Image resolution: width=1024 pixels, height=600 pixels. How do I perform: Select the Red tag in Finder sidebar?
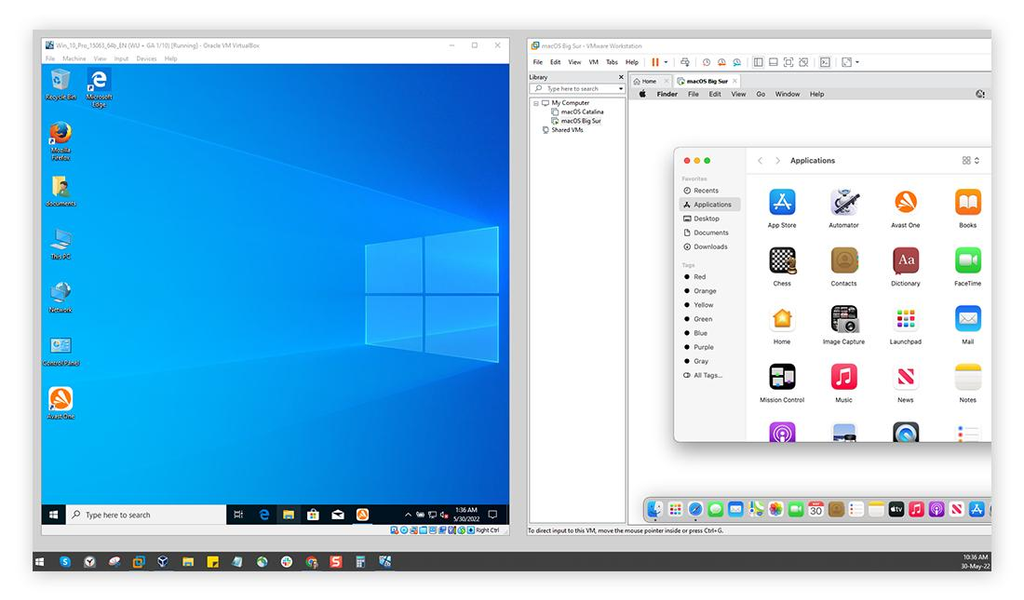pyautogui.click(x=699, y=277)
